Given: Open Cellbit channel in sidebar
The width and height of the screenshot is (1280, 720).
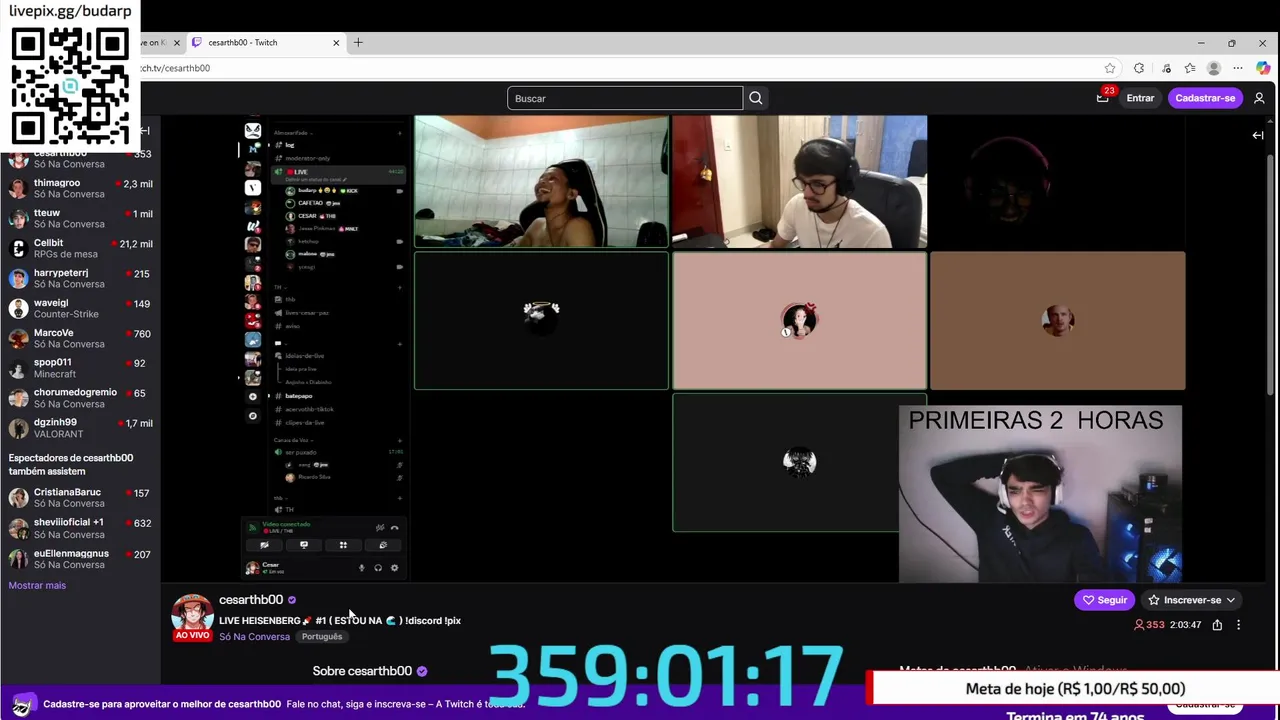Looking at the screenshot, I should [x=80, y=249].
